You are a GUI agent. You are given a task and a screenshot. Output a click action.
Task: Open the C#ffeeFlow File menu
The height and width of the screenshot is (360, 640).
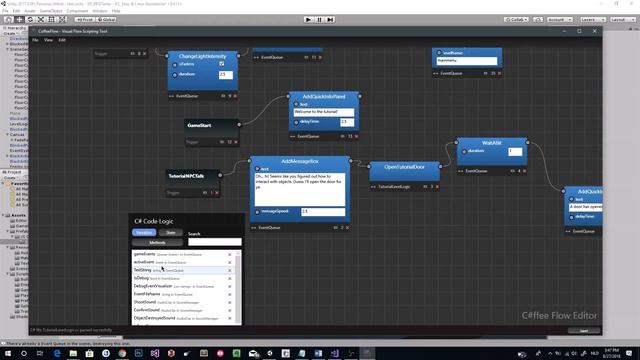[x=36, y=40]
